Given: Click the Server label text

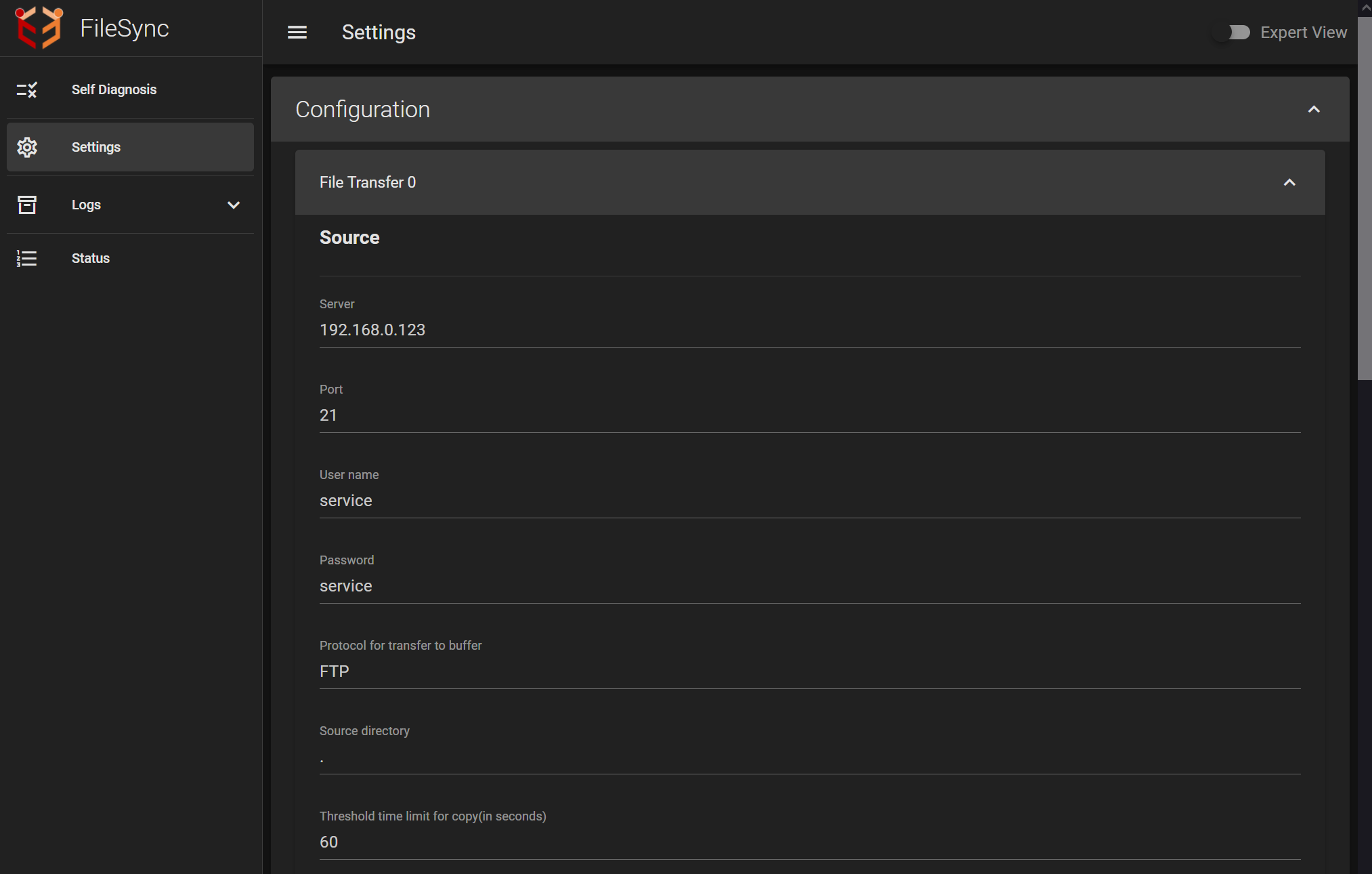Looking at the screenshot, I should coord(337,304).
